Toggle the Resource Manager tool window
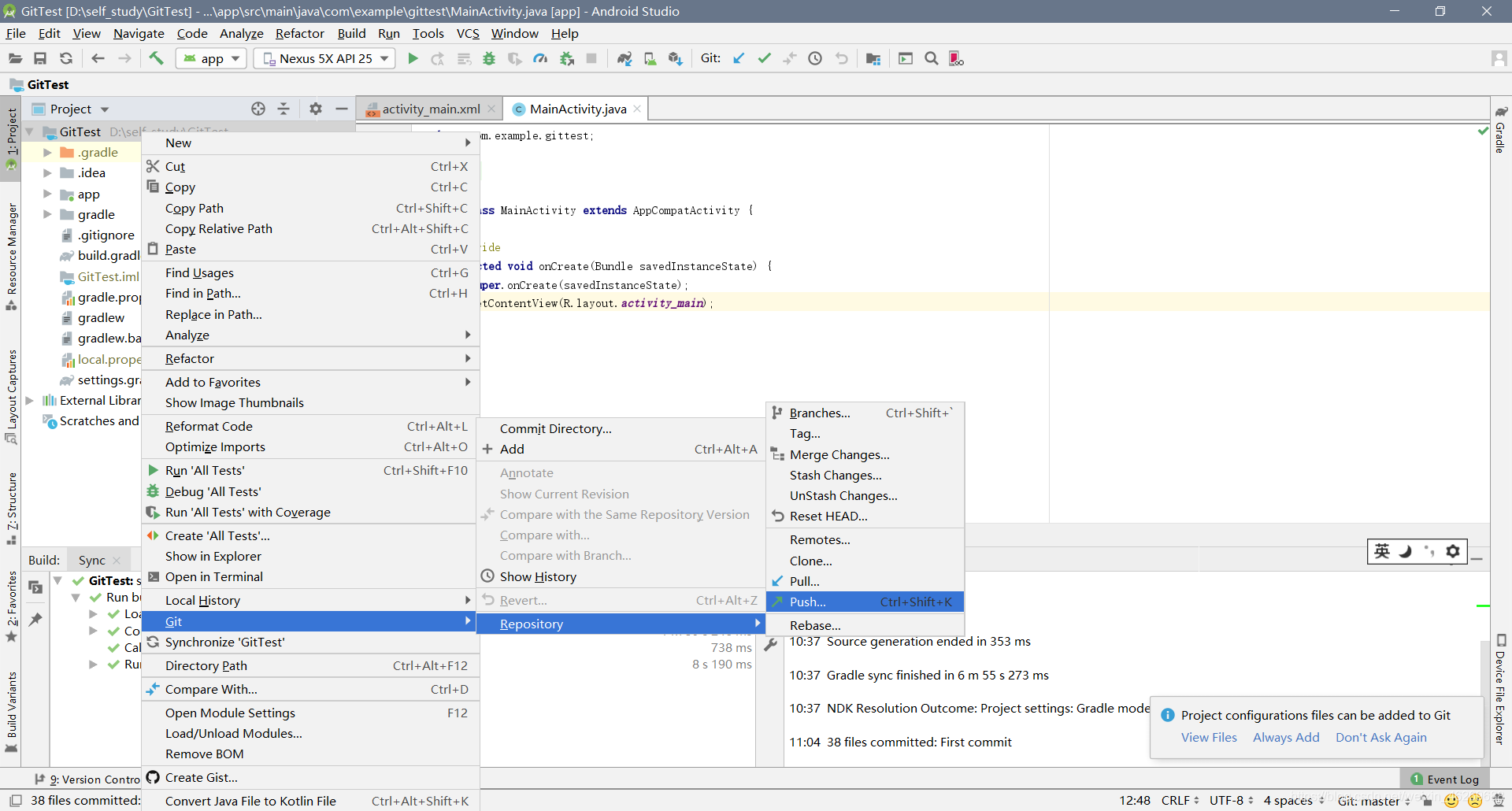This screenshot has height=811, width=1512. pyautogui.click(x=11, y=256)
